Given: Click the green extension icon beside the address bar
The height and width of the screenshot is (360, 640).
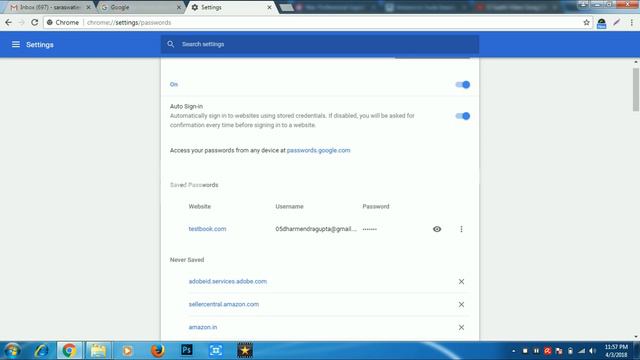Looking at the screenshot, I should click(x=601, y=23).
